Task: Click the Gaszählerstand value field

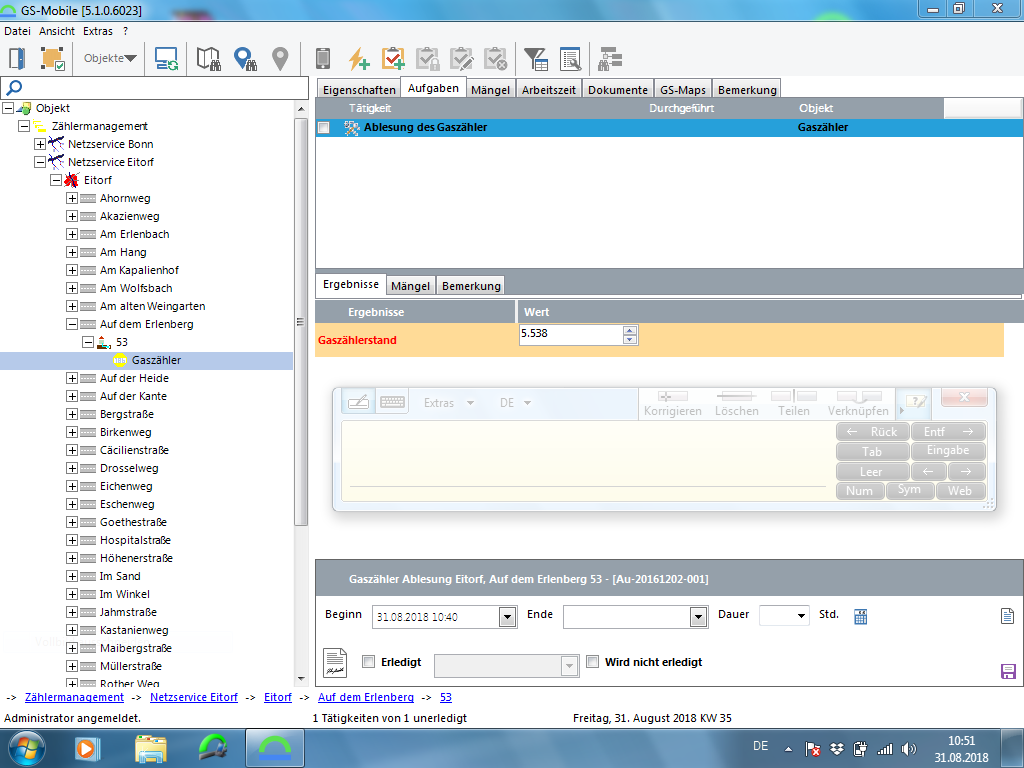Action: coord(570,335)
